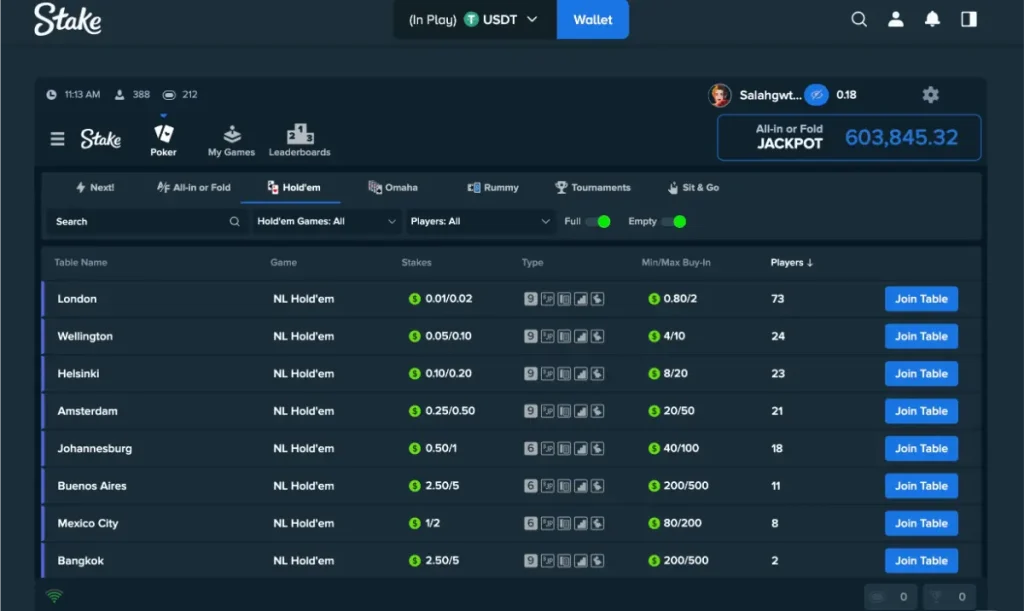
Task: Click the Min/Max Buy-In column header
Action: pos(676,262)
